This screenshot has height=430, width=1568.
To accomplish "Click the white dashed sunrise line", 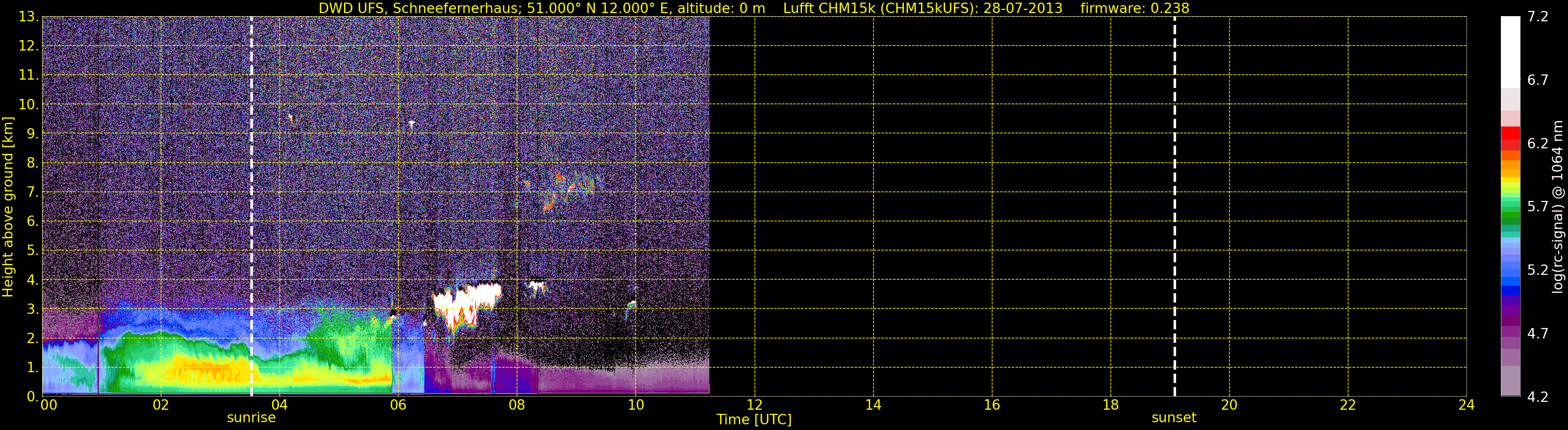I will point(251,207).
